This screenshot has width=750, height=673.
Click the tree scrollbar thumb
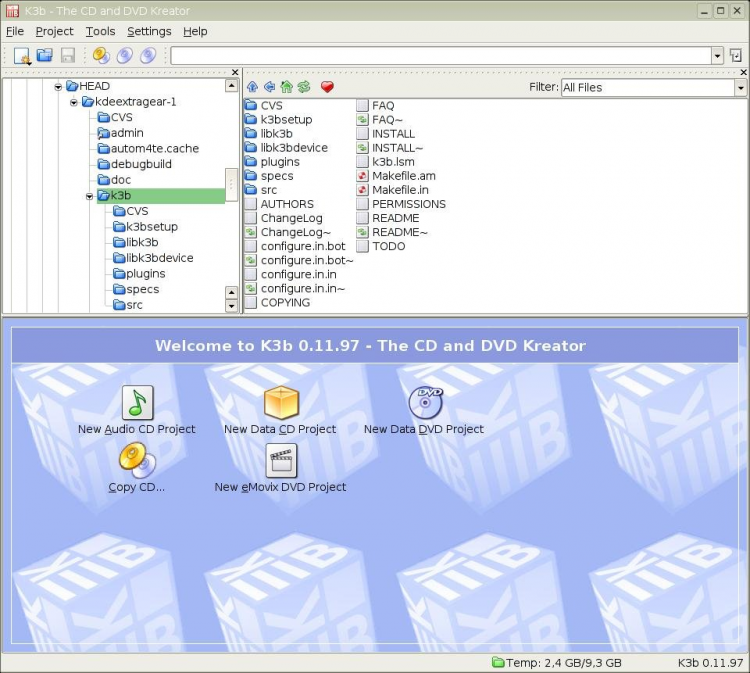coord(232,184)
